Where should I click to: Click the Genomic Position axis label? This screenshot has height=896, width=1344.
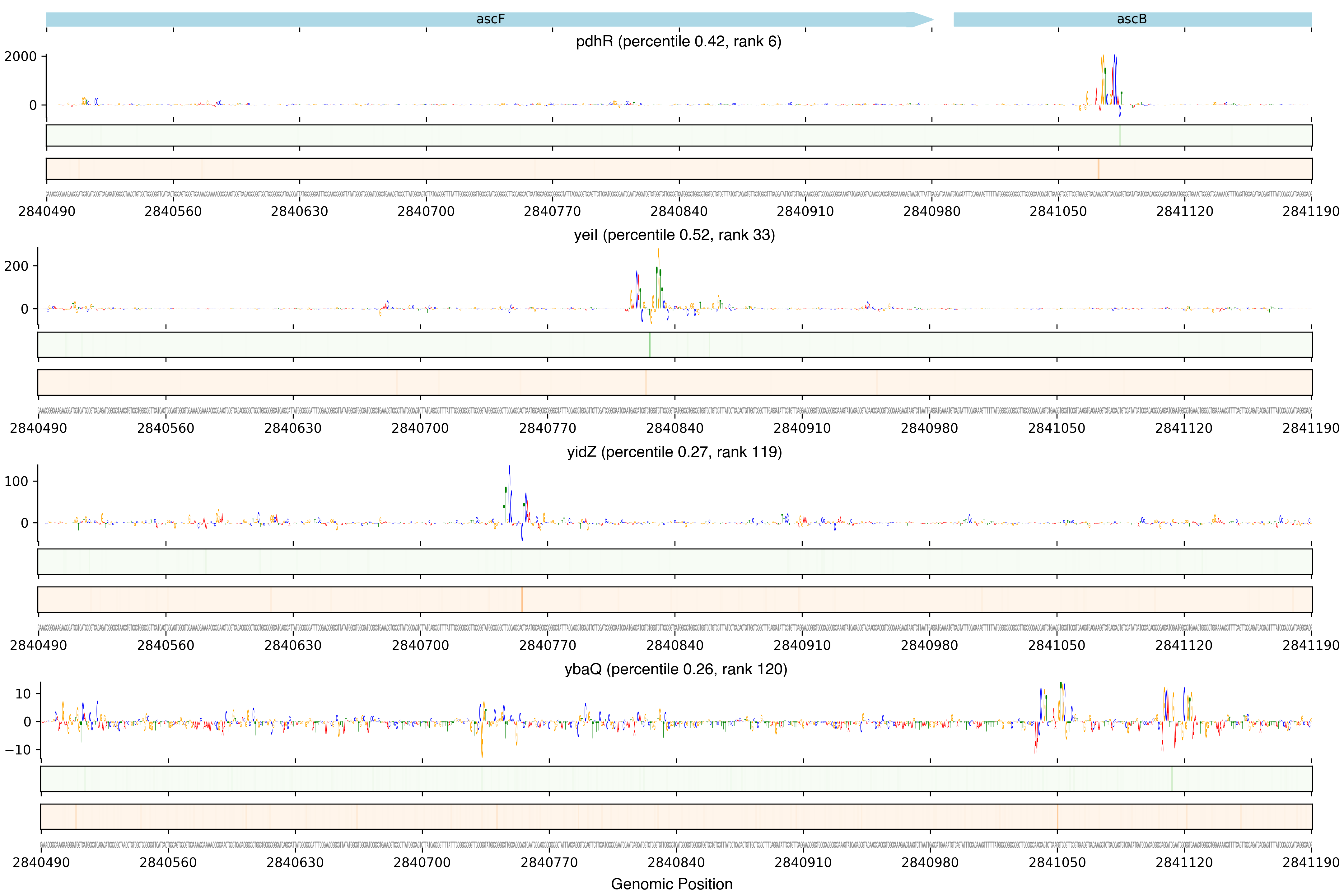pyautogui.click(x=671, y=884)
